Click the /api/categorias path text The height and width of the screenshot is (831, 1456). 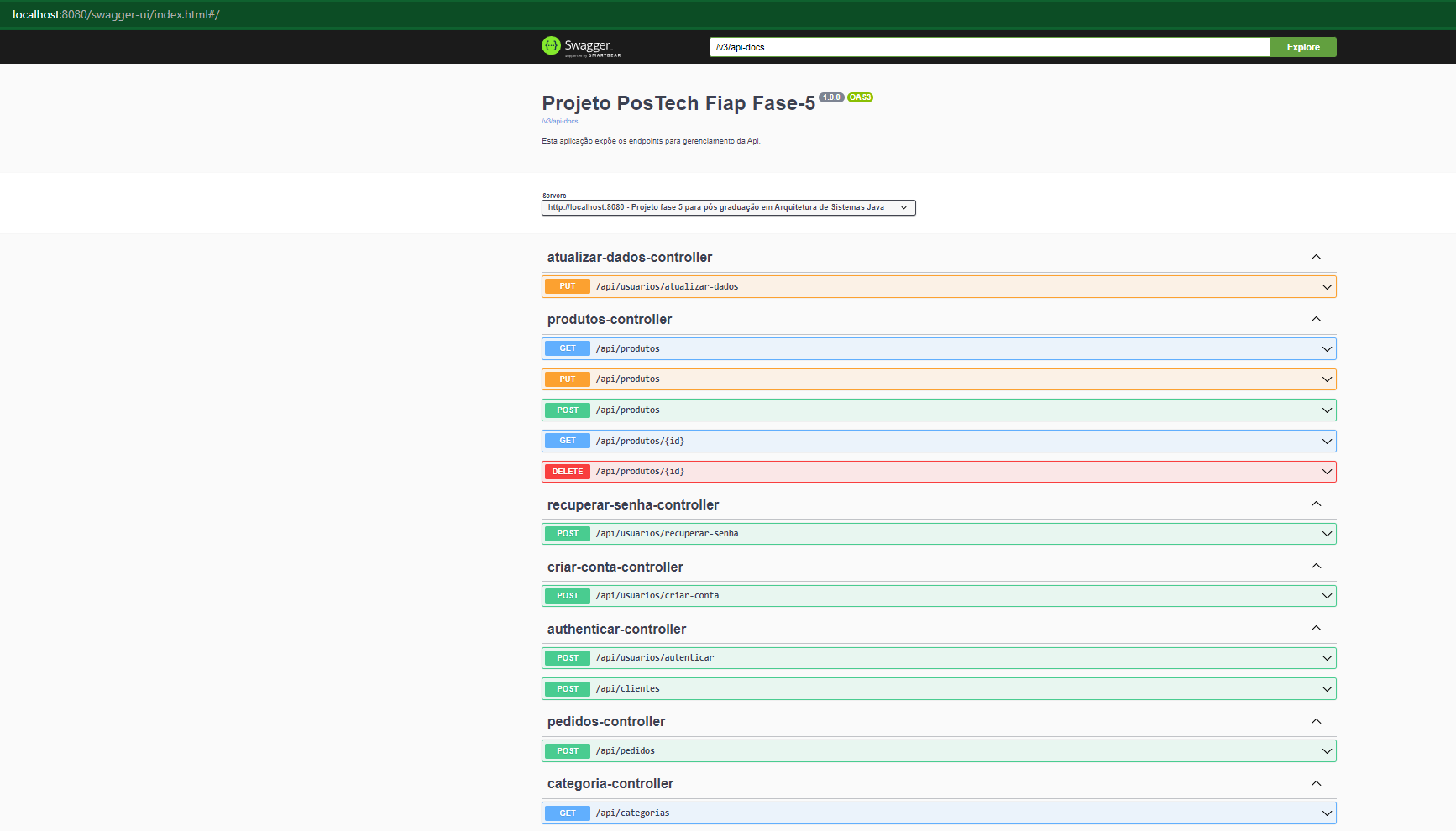[x=633, y=813]
